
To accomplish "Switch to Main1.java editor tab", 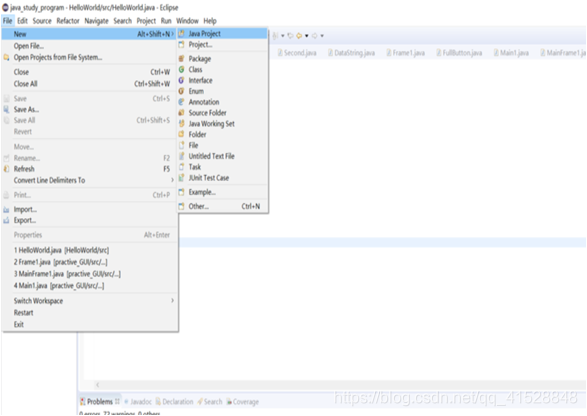I will point(511,53).
